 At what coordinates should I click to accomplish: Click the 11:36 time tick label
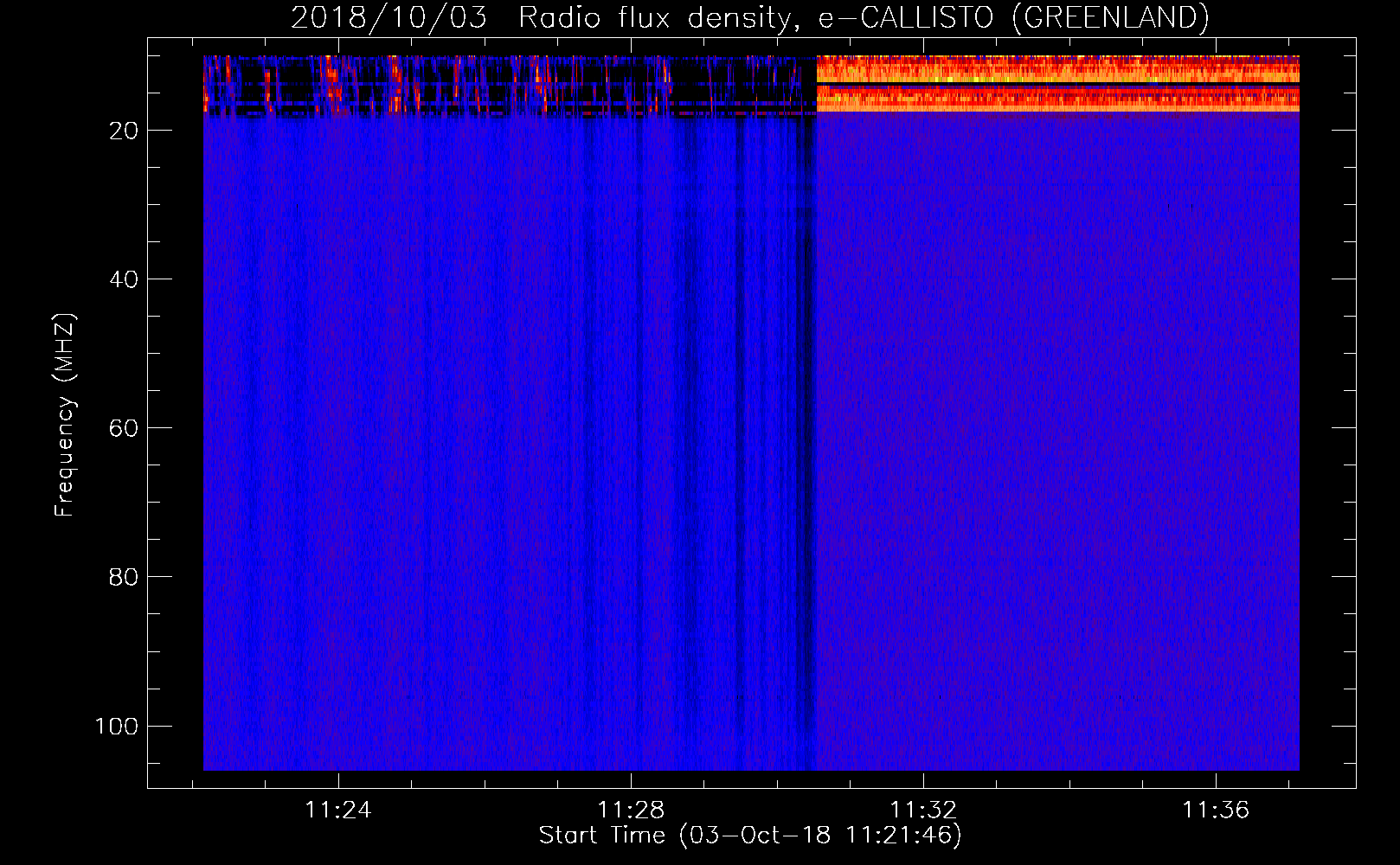pos(1216,810)
